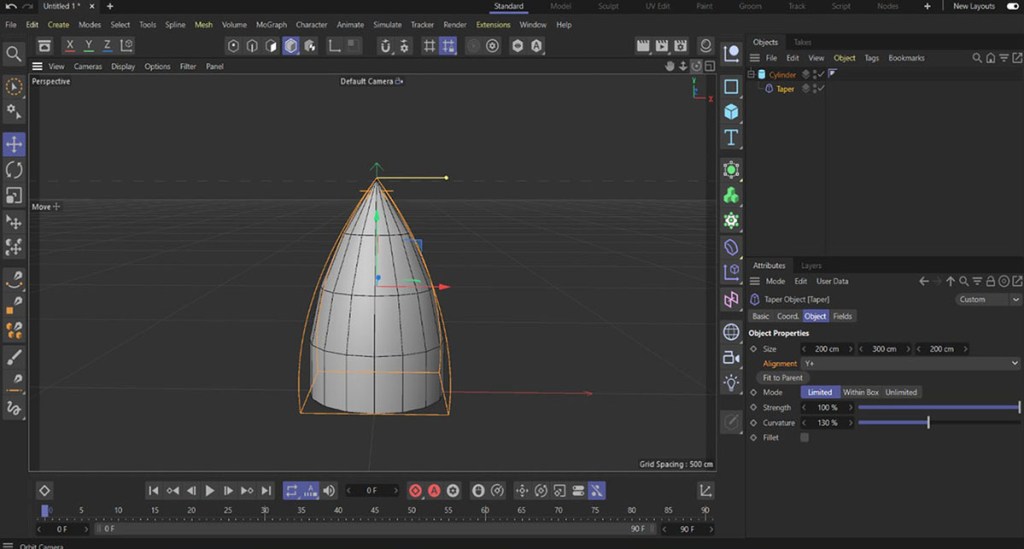Click the Fit to Parent button
This screenshot has height=549, width=1024.
pos(782,378)
